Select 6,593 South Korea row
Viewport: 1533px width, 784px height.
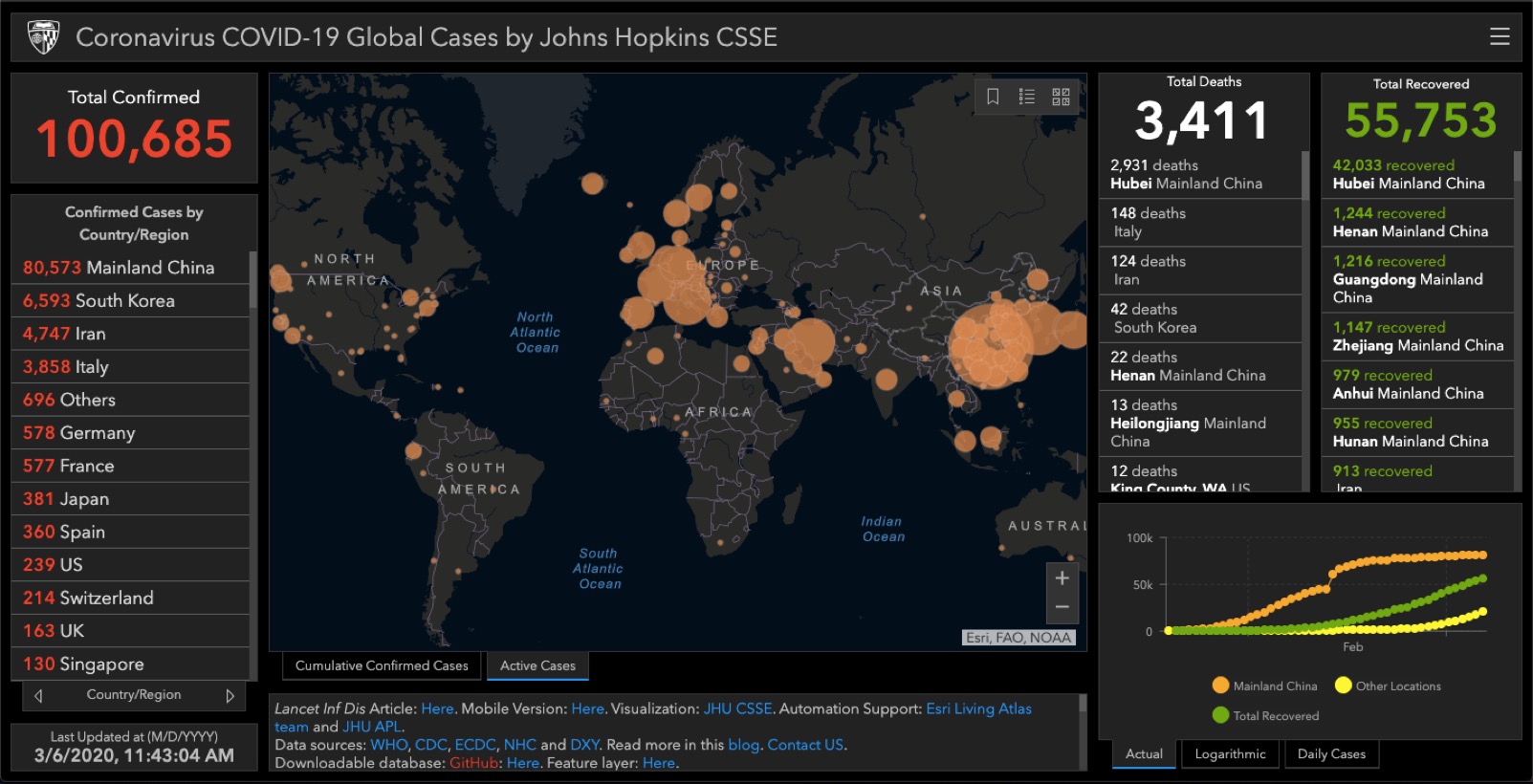pos(130,301)
